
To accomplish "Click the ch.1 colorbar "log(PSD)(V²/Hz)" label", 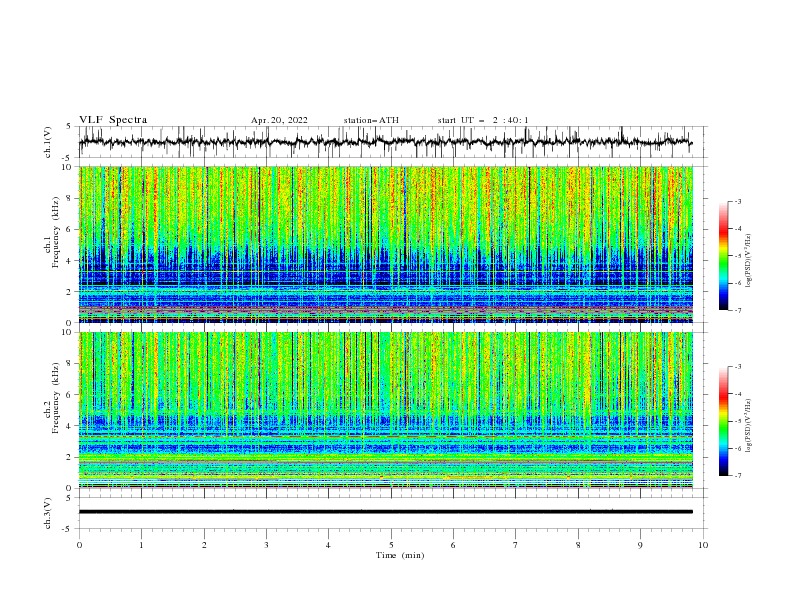I will tap(748, 261).
